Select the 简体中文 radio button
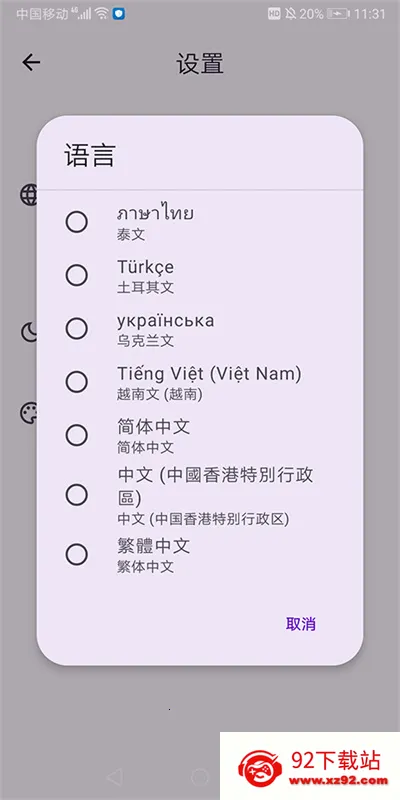This screenshot has height=800, width=400. pos(77,435)
